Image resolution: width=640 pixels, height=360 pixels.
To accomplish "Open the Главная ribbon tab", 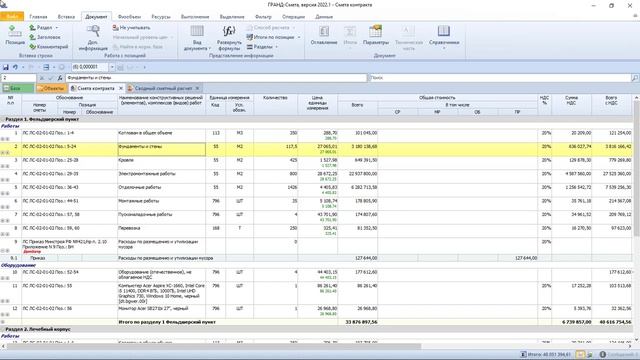I will [38, 17].
